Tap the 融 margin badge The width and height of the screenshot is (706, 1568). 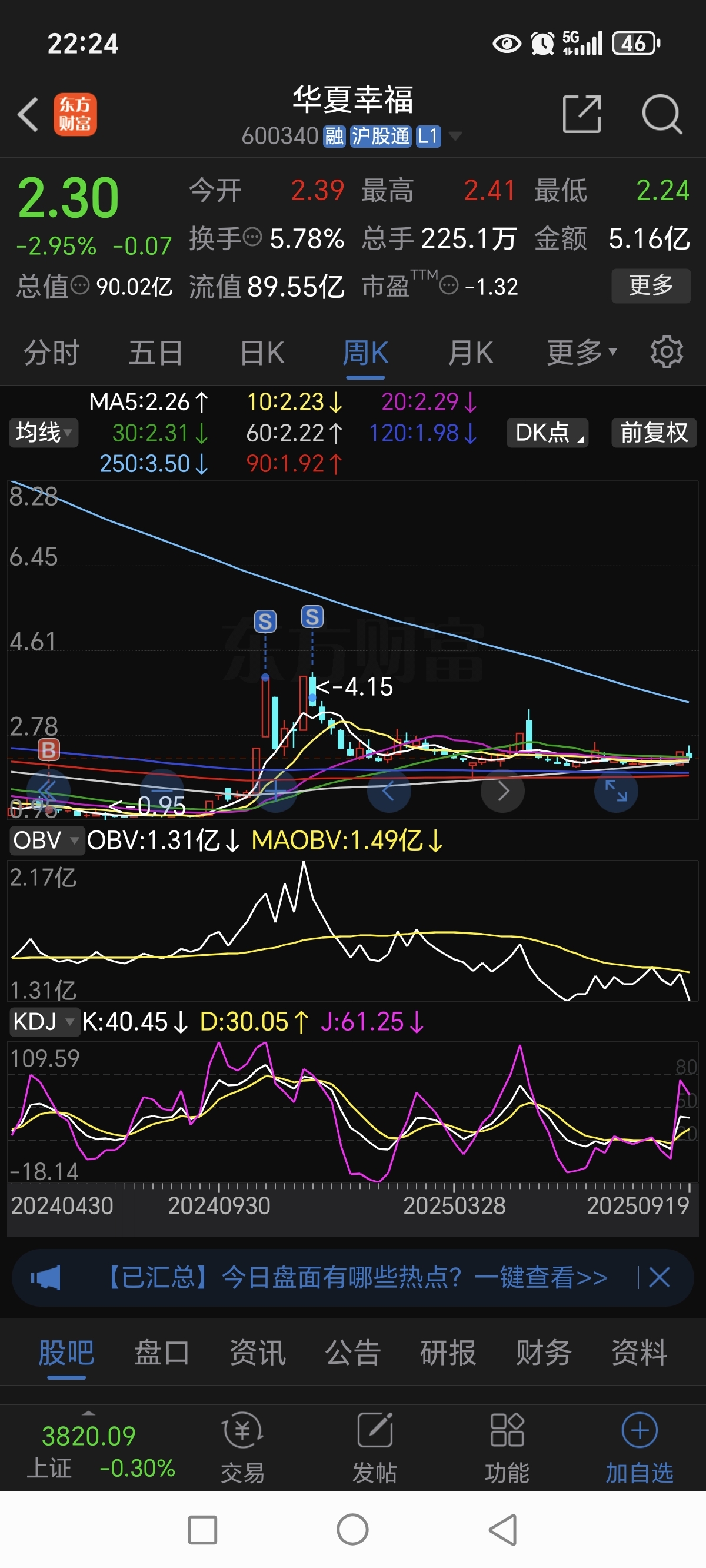(x=334, y=136)
